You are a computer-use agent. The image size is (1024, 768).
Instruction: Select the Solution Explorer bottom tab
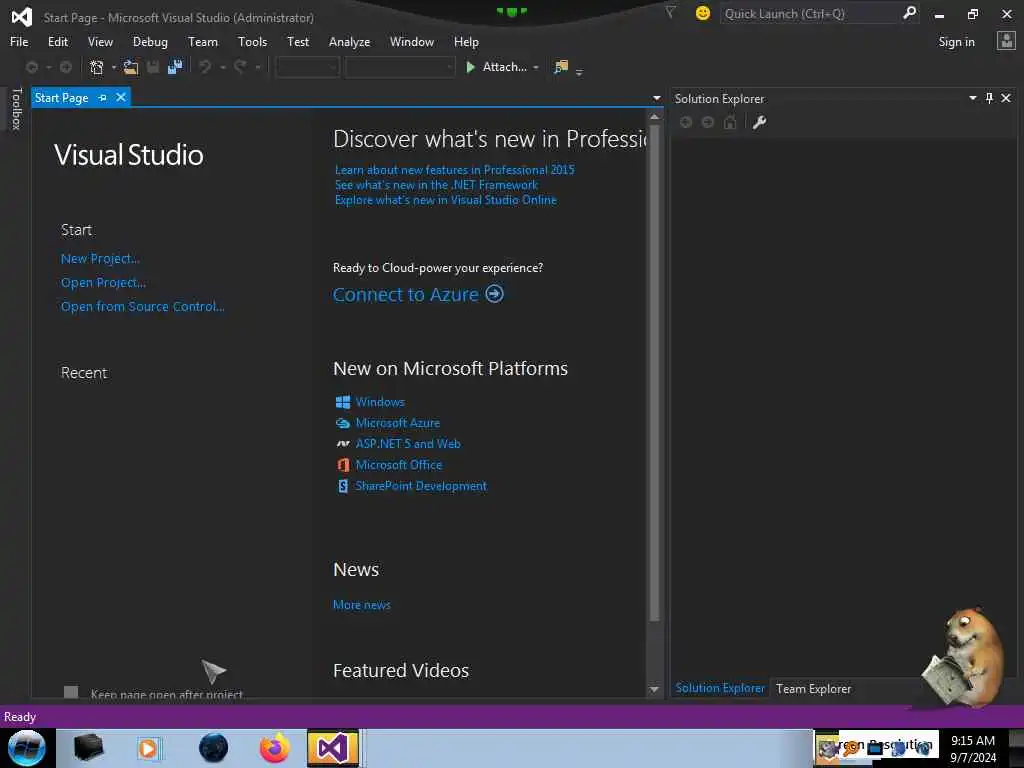click(x=720, y=688)
